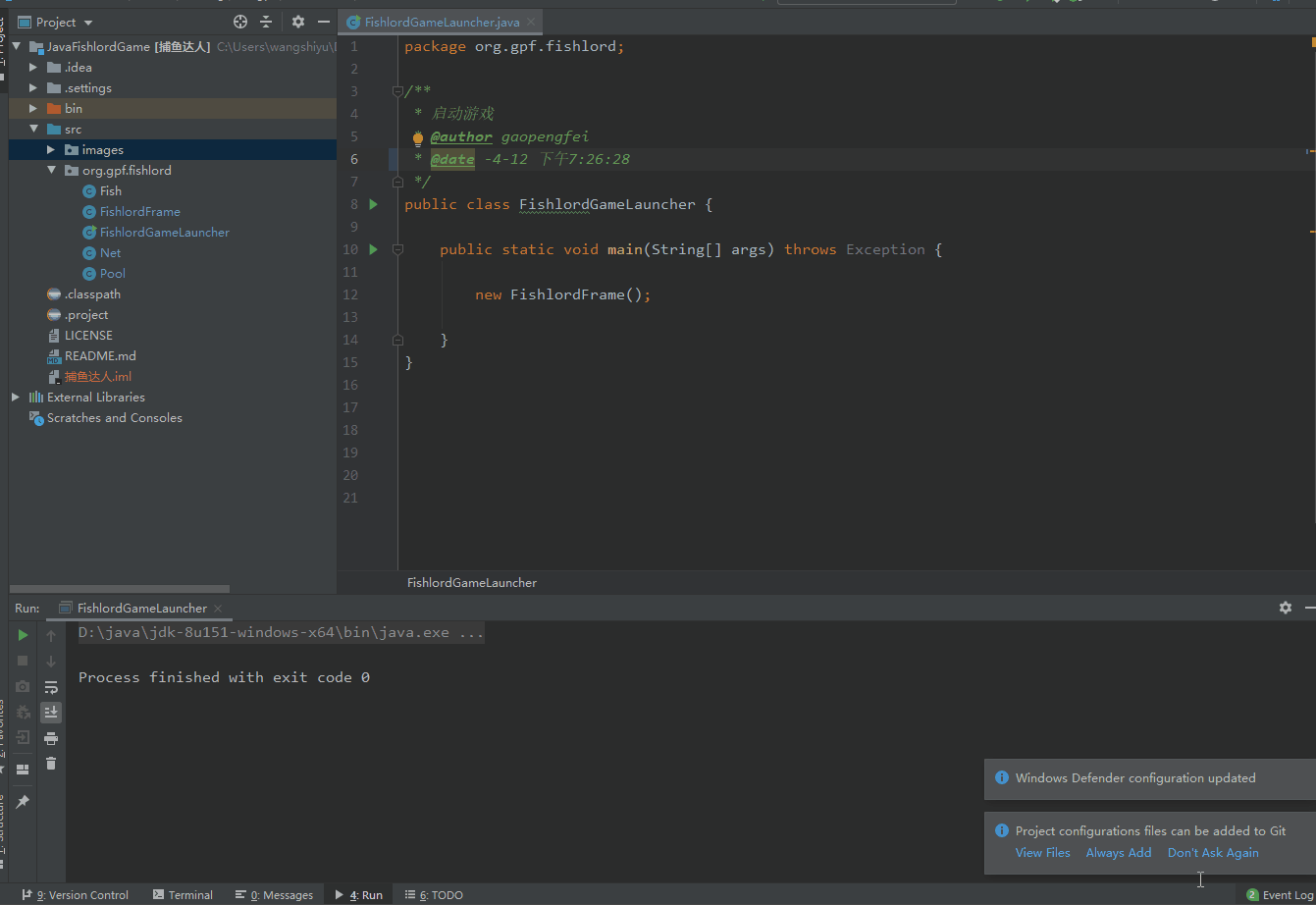Image resolution: width=1316 pixels, height=905 pixels.
Task: Select 捕鱼达人.iml file in tree
Action: coord(97,376)
